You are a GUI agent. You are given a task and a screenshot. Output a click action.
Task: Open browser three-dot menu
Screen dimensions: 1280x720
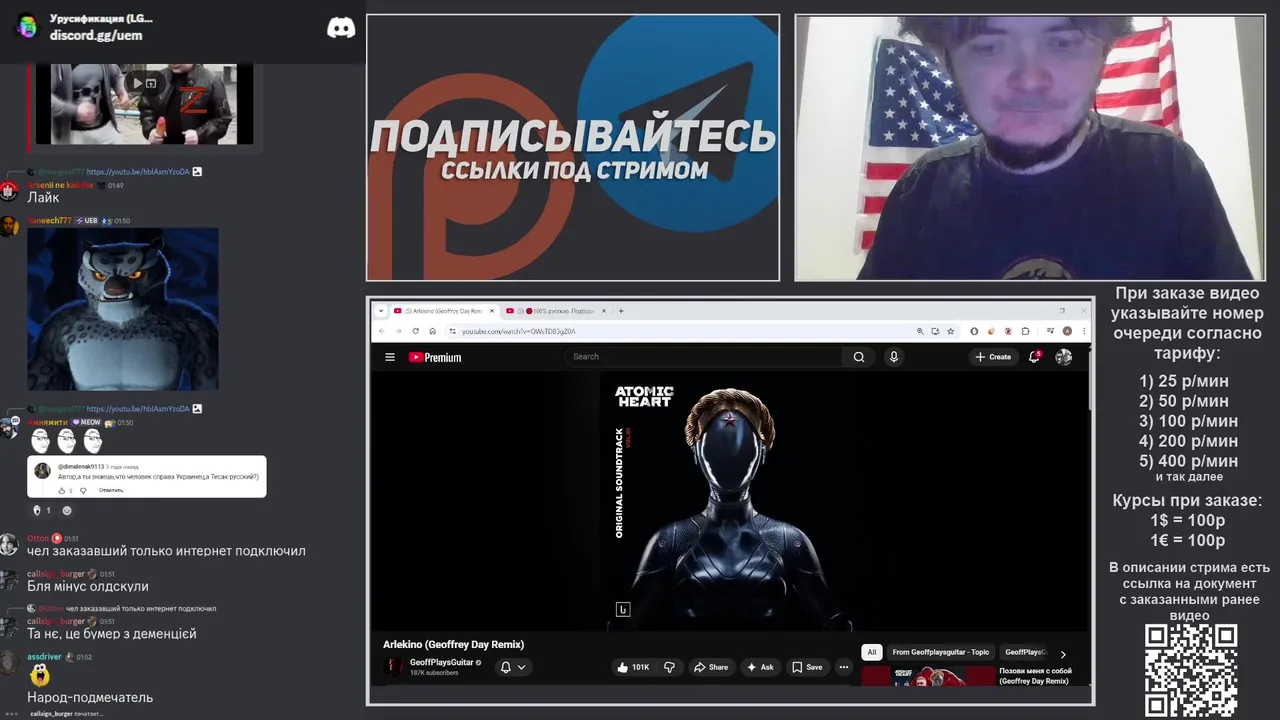tap(1082, 331)
